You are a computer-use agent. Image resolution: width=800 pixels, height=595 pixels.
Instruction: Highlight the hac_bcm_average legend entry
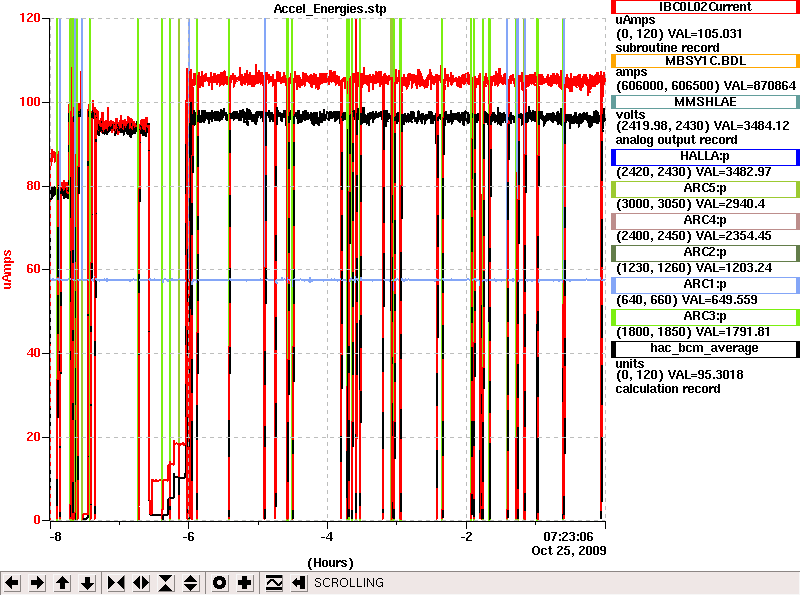coord(705,349)
